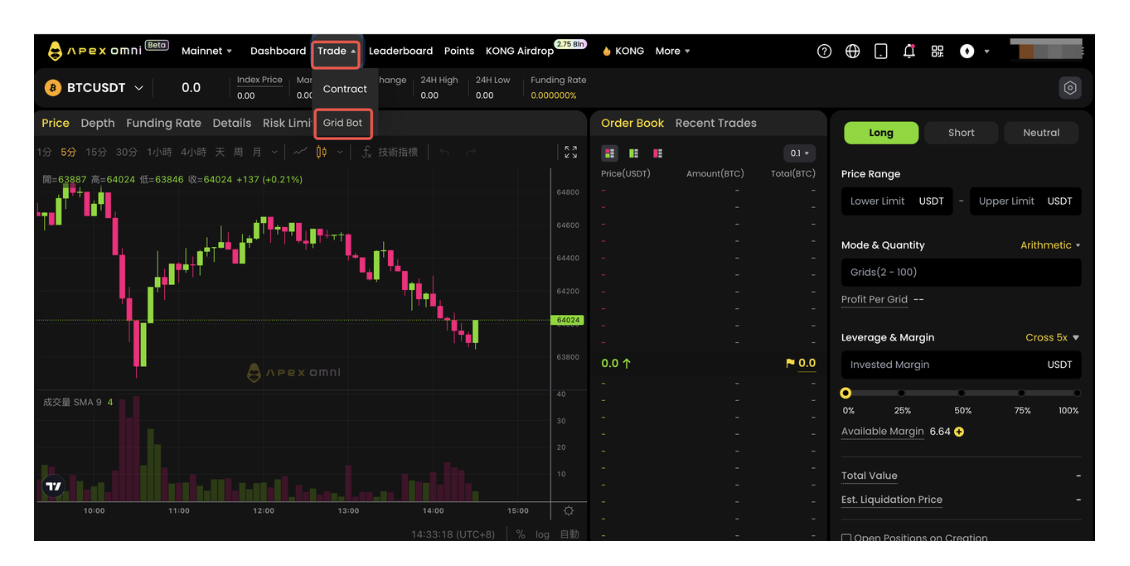The image size is (1130, 566).
Task: Open the 技術指標 indicators button
Action: tap(390, 152)
